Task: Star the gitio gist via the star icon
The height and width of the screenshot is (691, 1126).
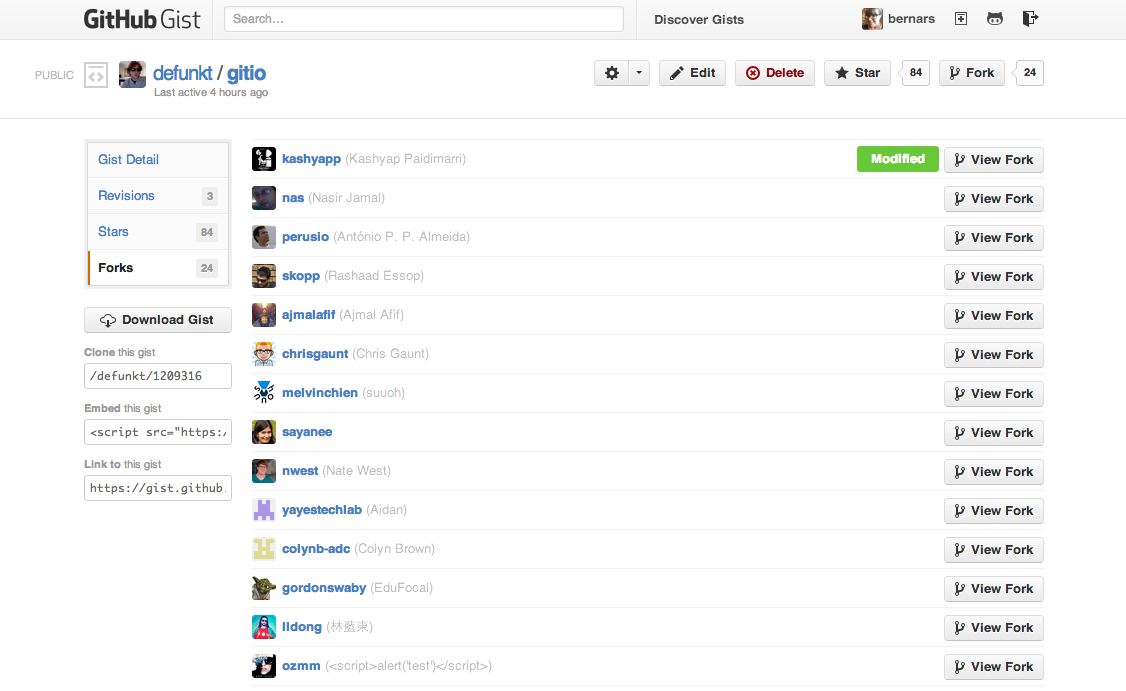Action: 856,72
